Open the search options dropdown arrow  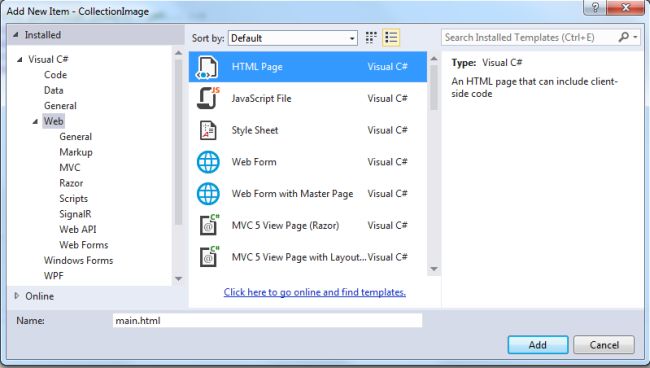click(635, 37)
